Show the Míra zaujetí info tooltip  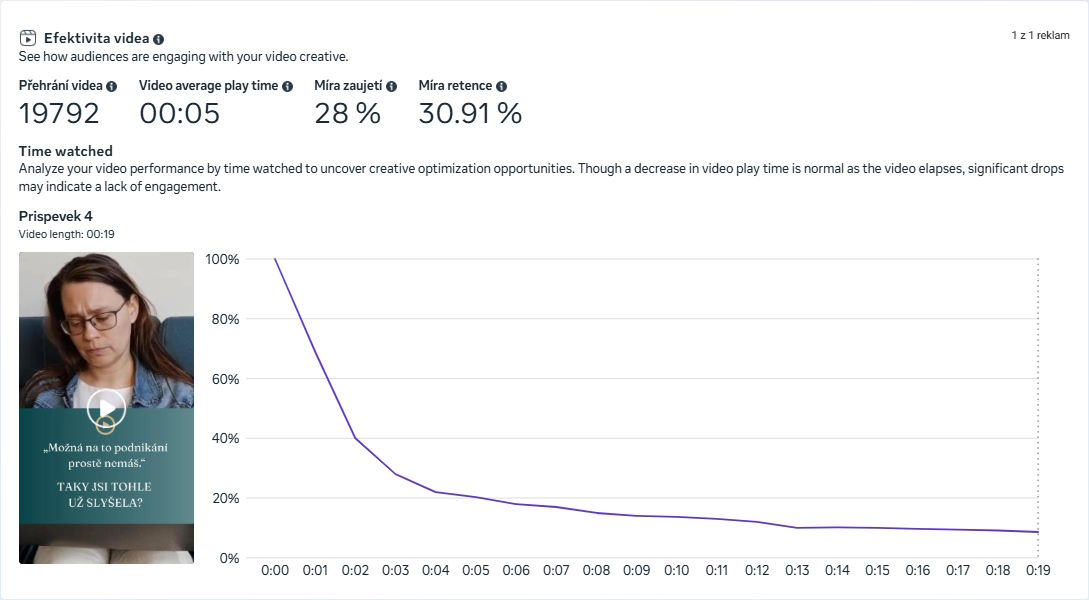pos(389,86)
